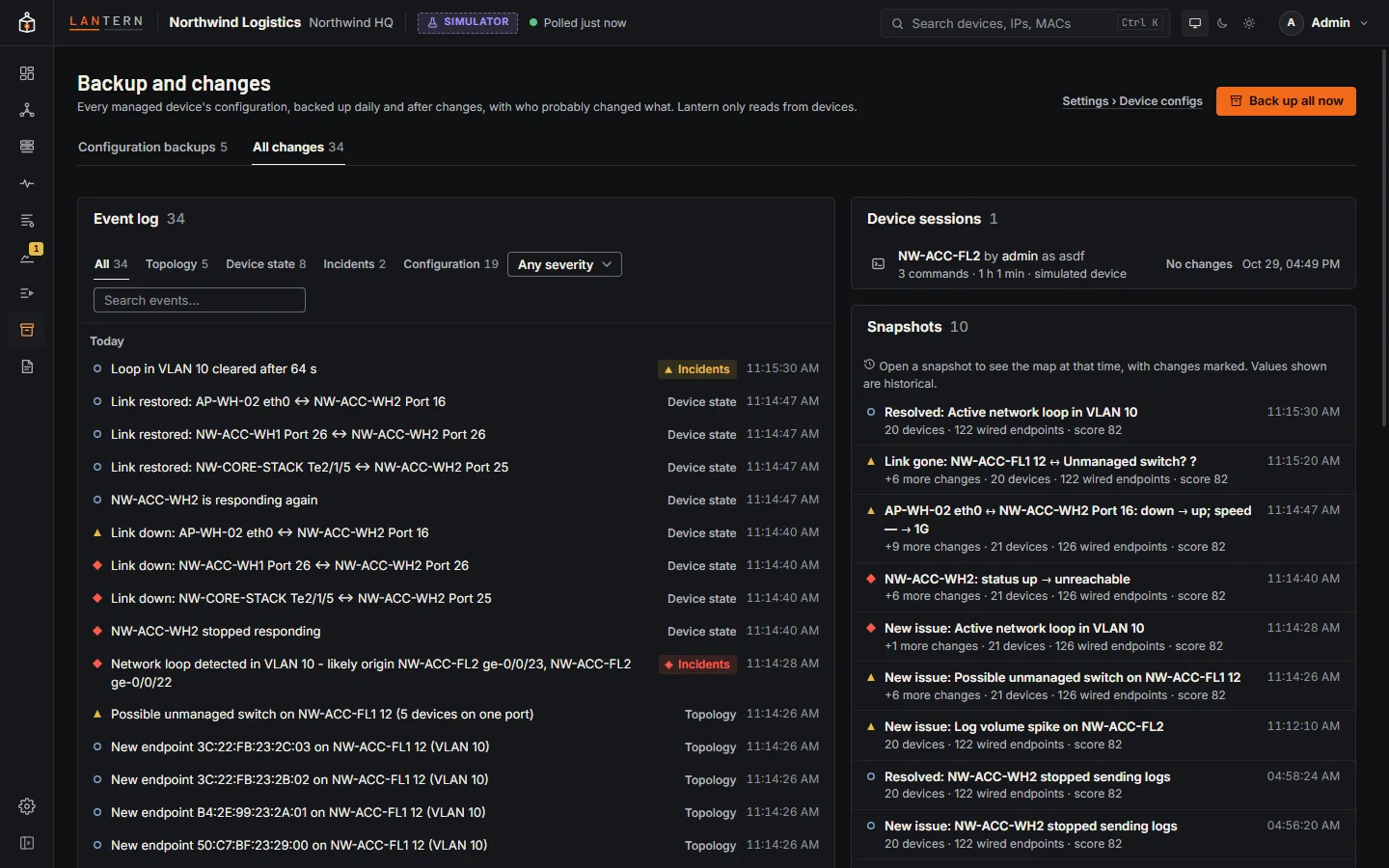1389x868 pixels.
Task: Switch to light theme sun icon
Action: (x=1249, y=23)
